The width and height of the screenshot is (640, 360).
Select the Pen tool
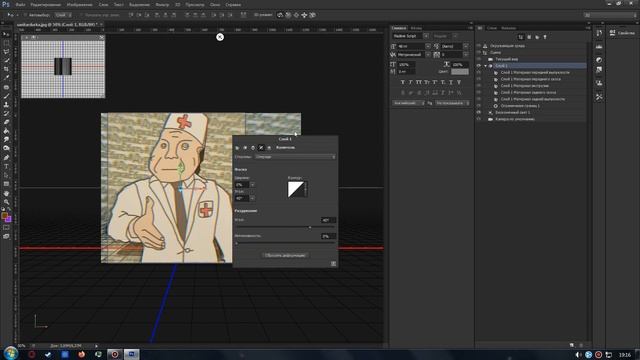click(6, 158)
